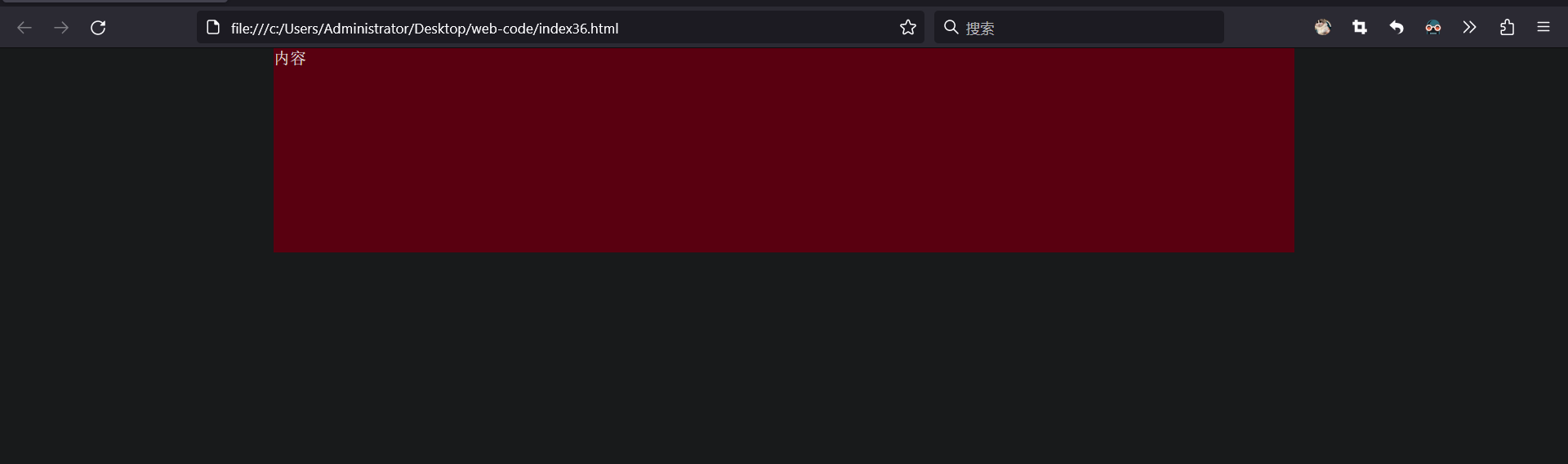Select the open tab at the top
This screenshot has height=464, width=1568.
pyautogui.click(x=114, y=2)
